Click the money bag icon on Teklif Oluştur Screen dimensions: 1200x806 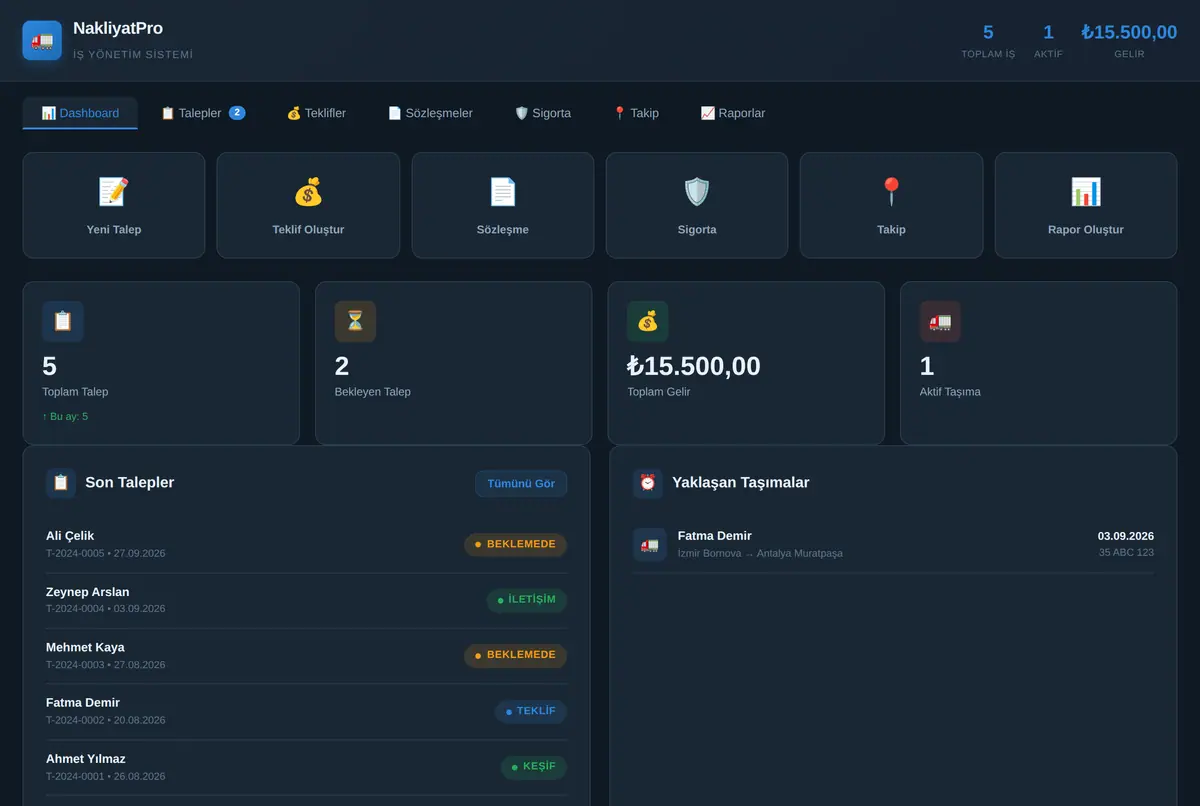point(308,191)
